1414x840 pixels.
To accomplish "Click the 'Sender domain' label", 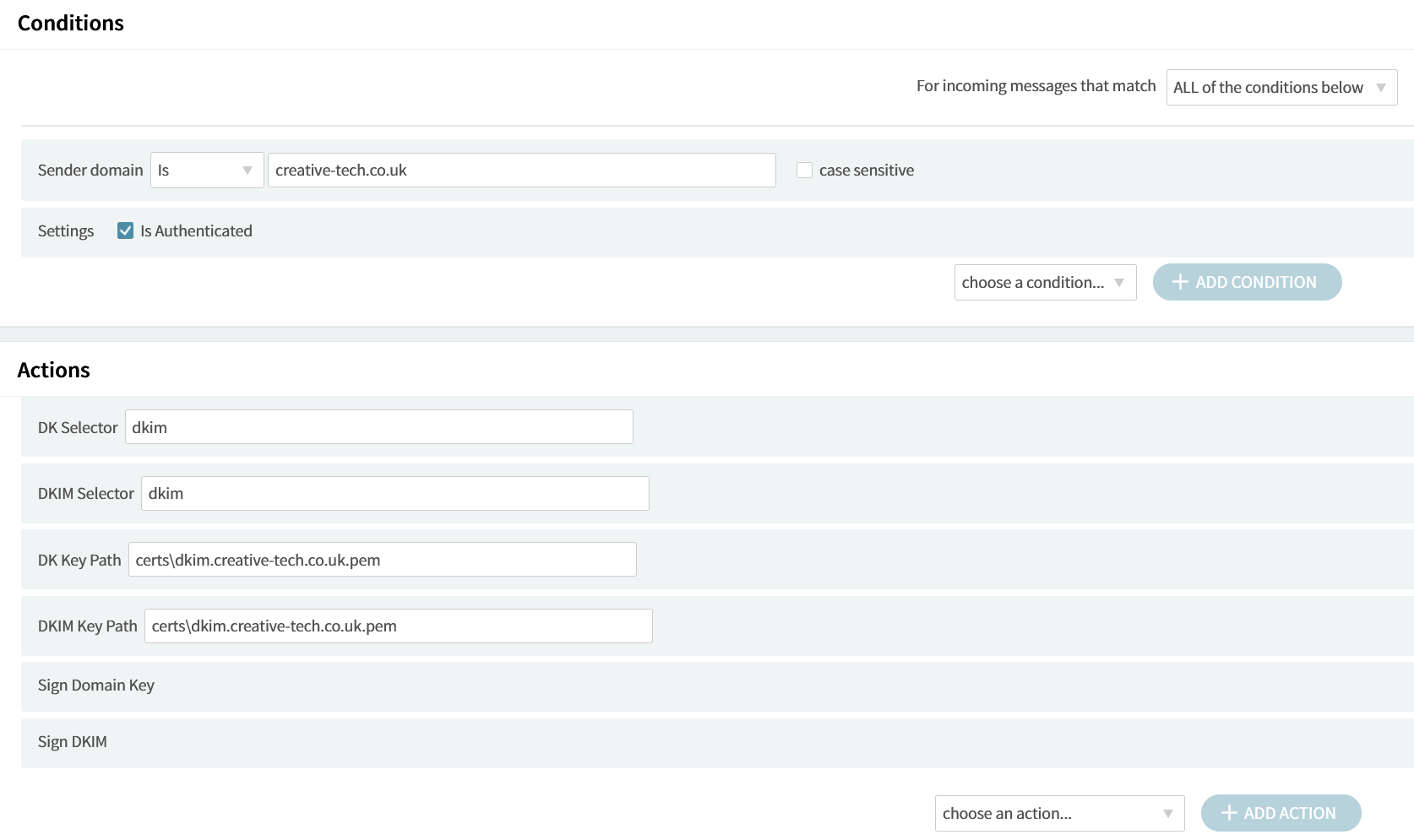I will pyautogui.click(x=90, y=170).
